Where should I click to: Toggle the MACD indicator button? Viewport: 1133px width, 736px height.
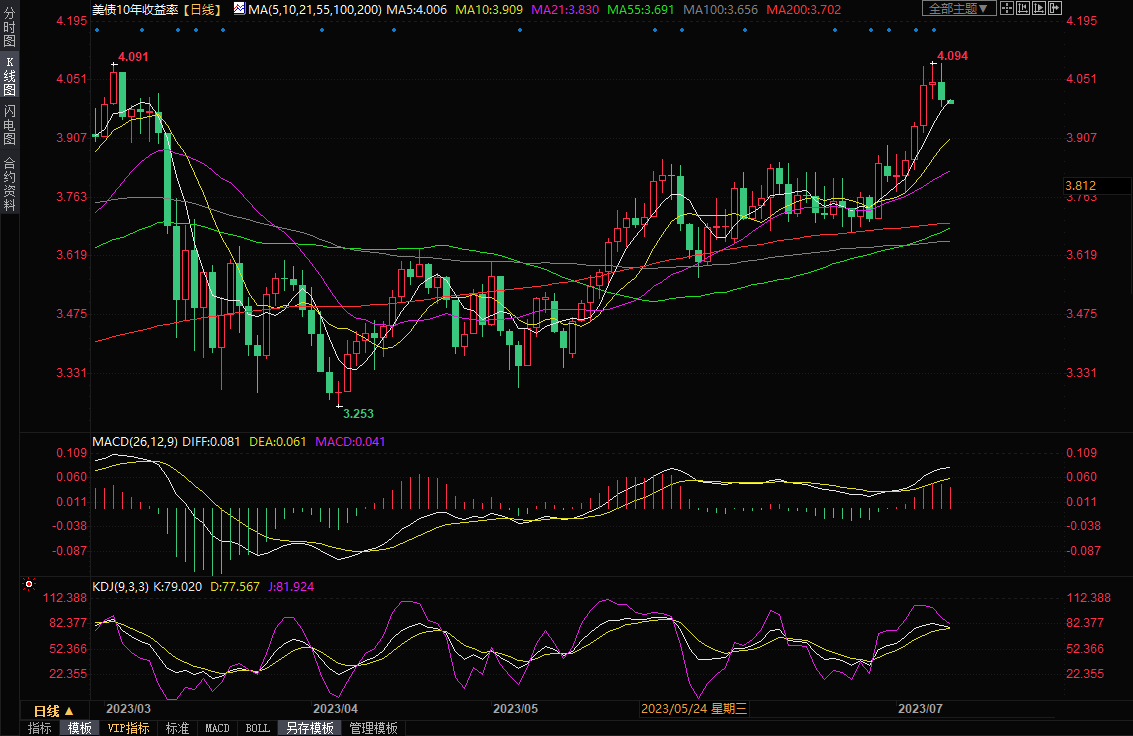(x=217, y=728)
